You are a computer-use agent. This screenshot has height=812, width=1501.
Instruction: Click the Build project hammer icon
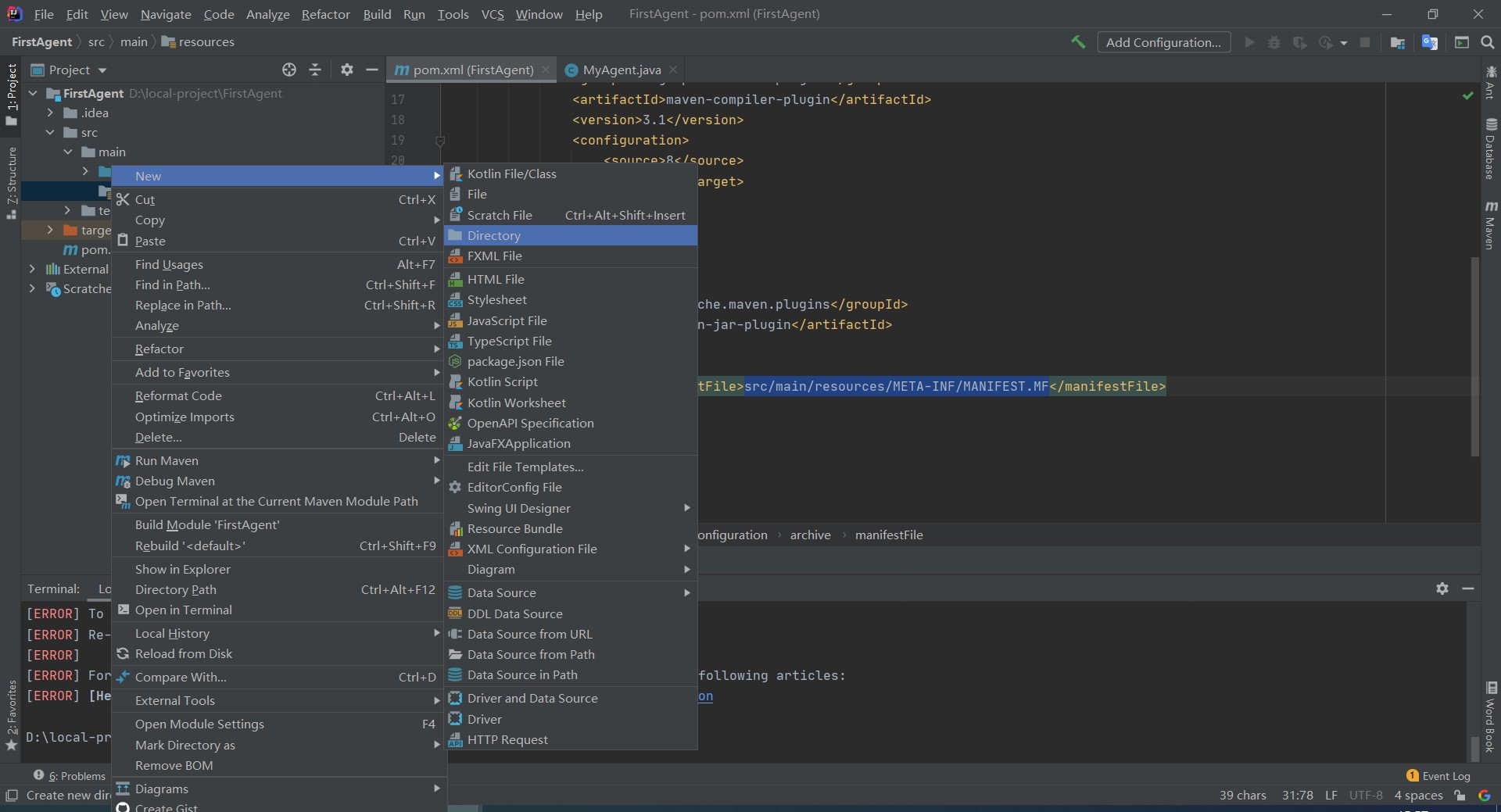(x=1078, y=42)
